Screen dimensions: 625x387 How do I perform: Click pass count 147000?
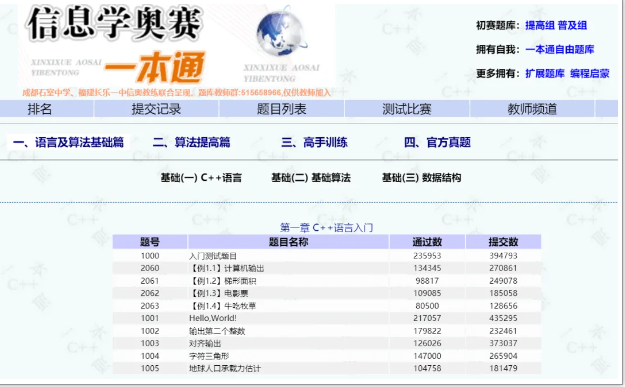tap(427, 356)
